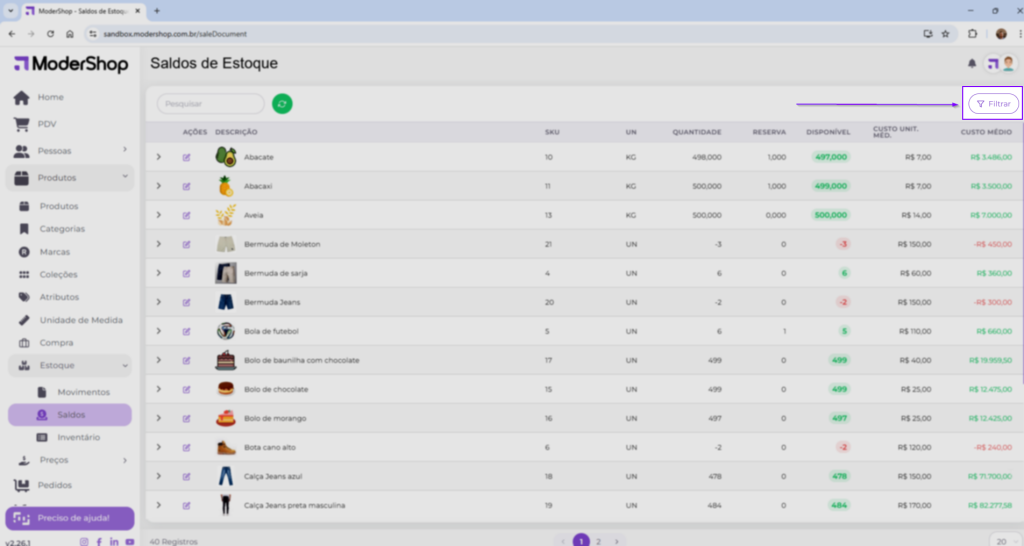Image resolution: width=1024 pixels, height=546 pixels.
Task: Click the green refresh icon button
Action: pyautogui.click(x=282, y=103)
